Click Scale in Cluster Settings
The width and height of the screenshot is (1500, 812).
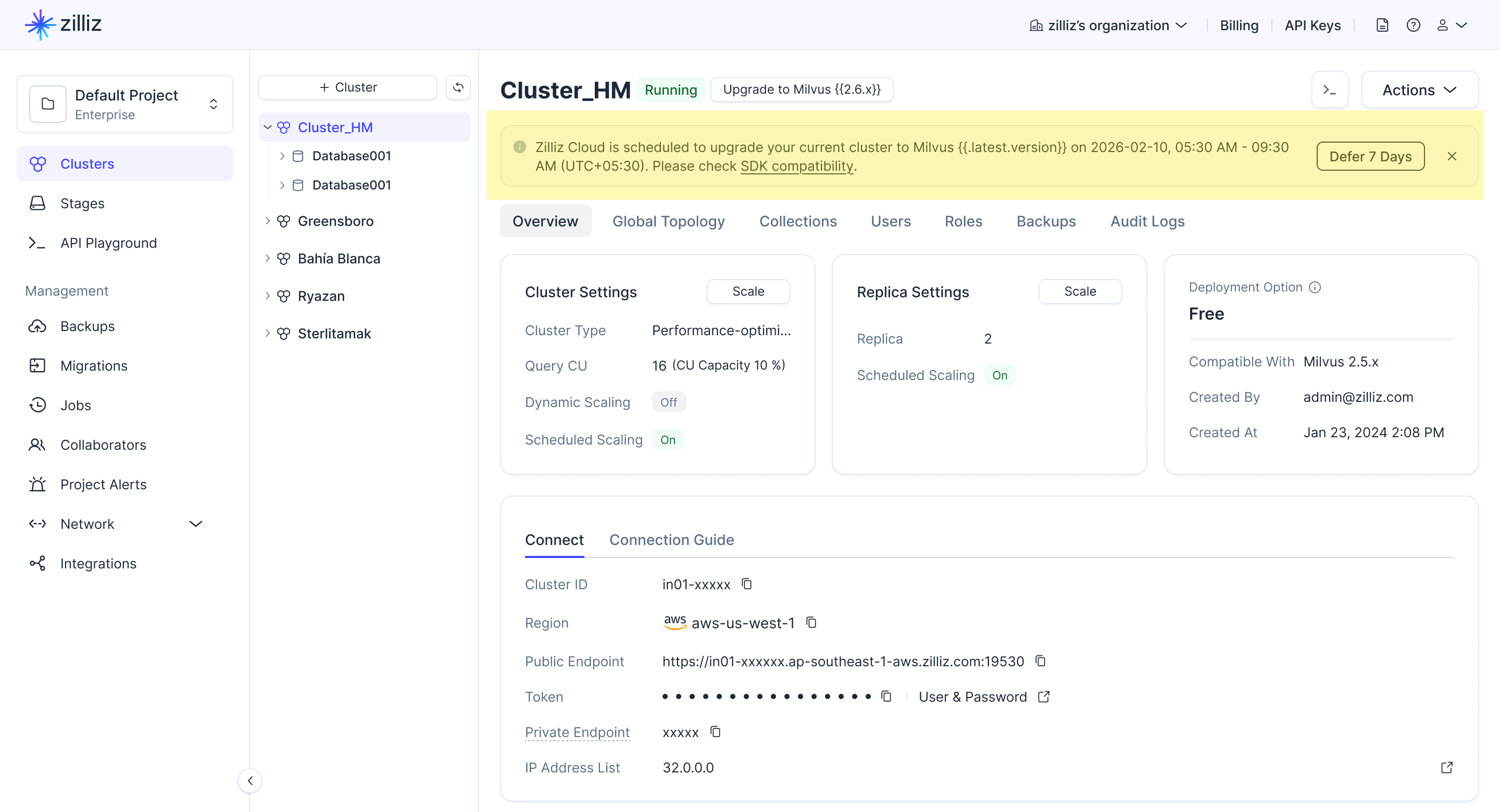(748, 291)
